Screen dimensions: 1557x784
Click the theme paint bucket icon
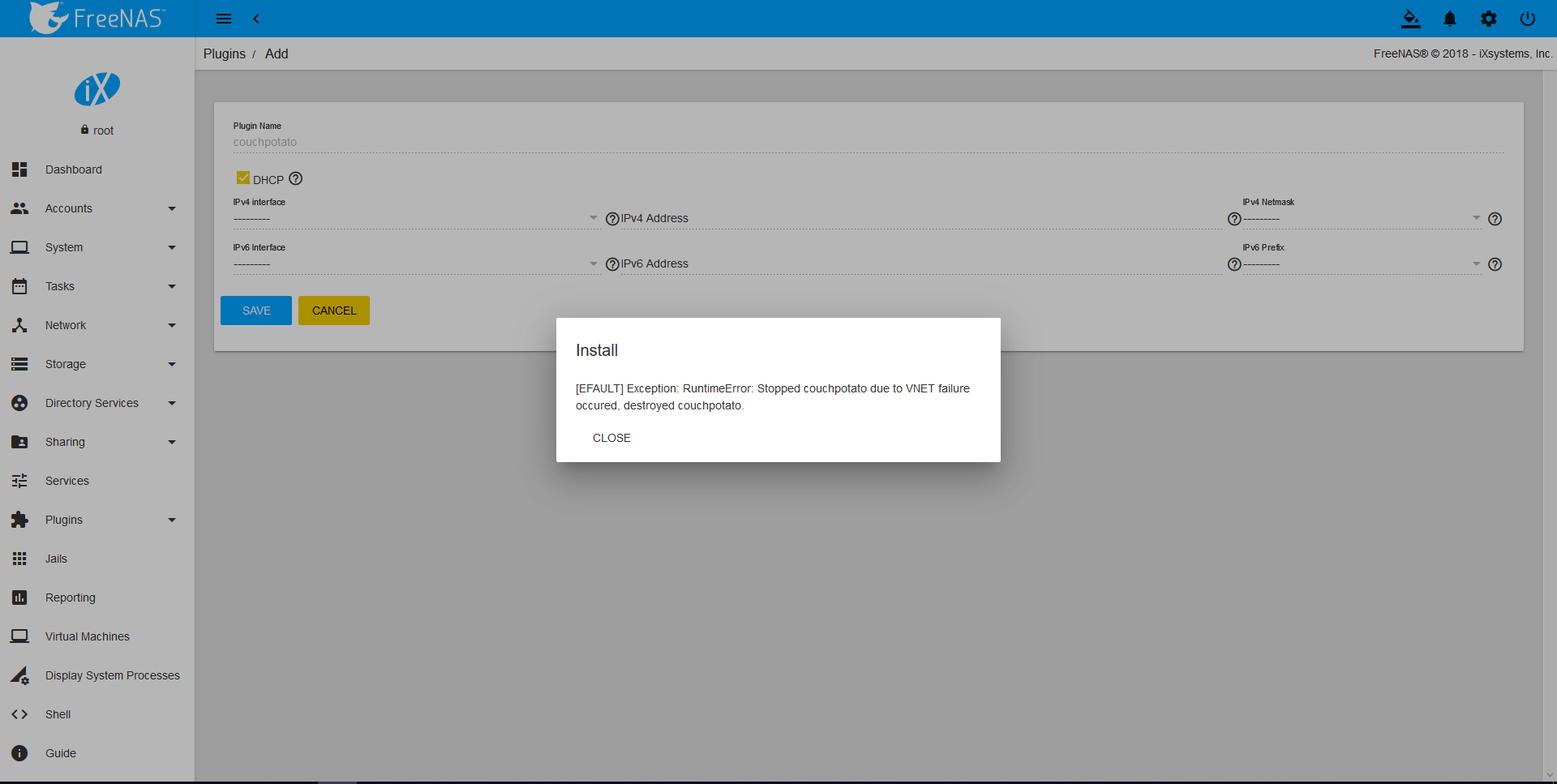click(x=1410, y=19)
